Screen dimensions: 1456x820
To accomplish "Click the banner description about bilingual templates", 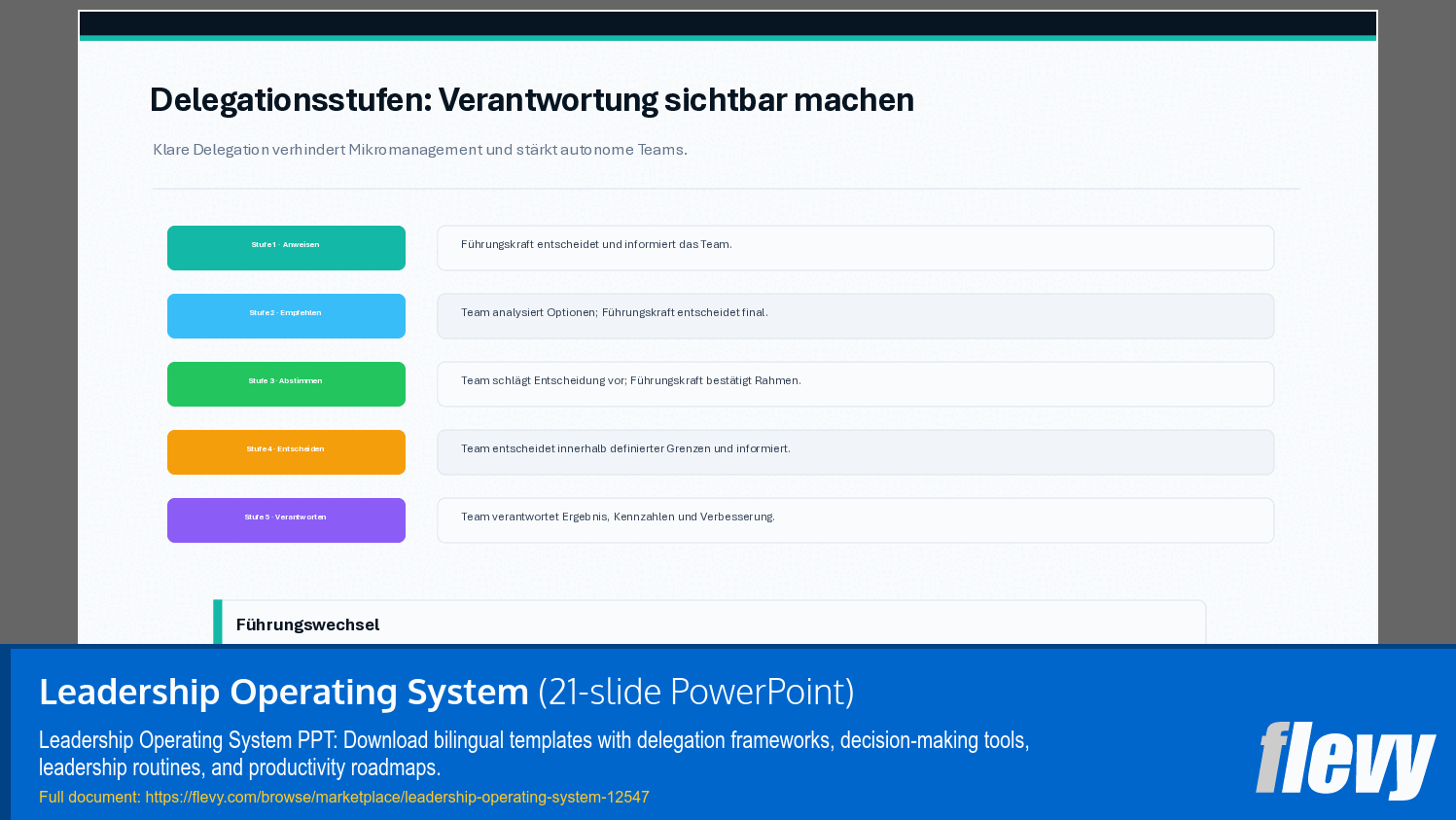I will [534, 754].
